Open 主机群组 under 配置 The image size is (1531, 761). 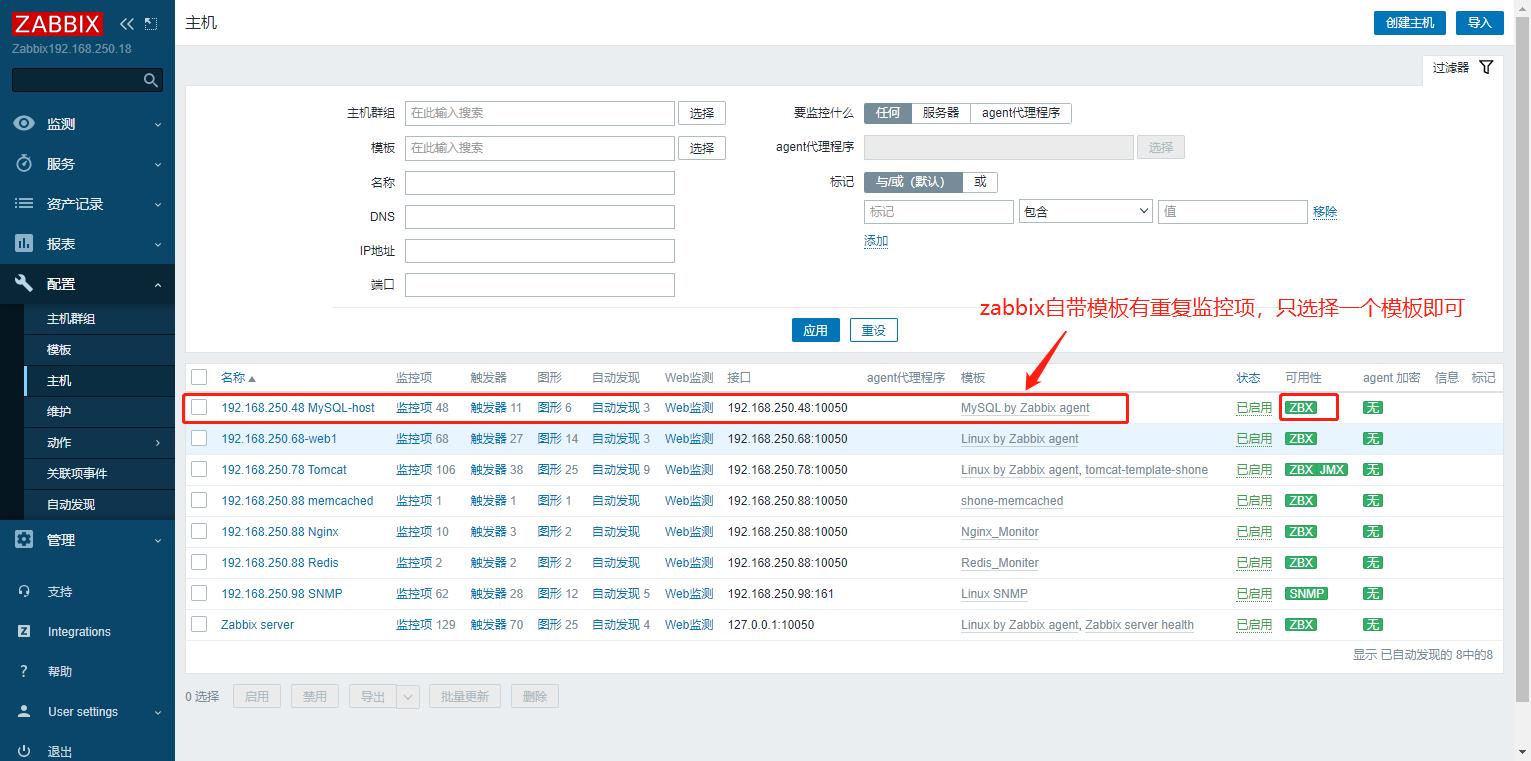[x=71, y=319]
